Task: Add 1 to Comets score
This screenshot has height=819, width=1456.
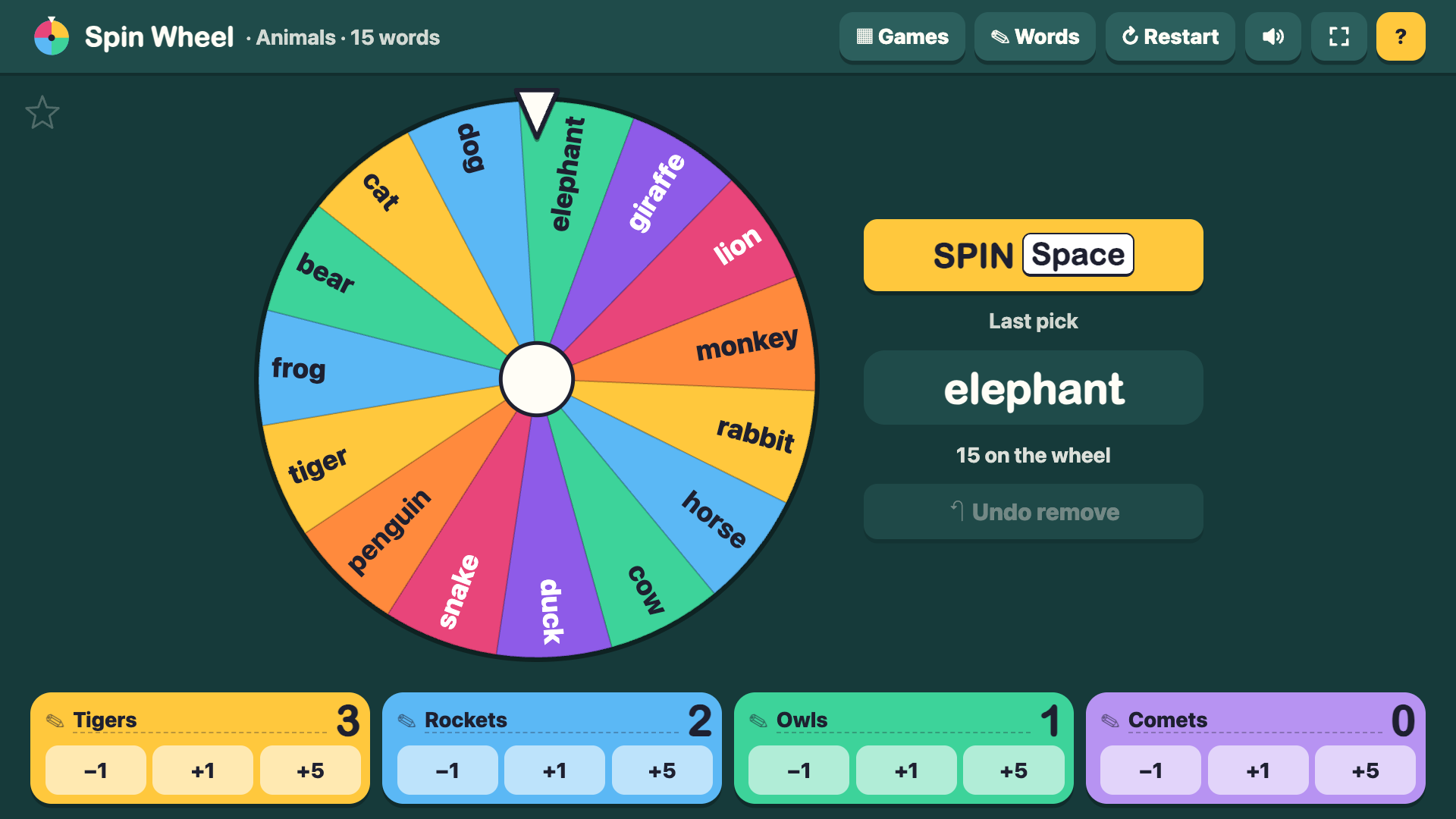Action: tap(1258, 770)
